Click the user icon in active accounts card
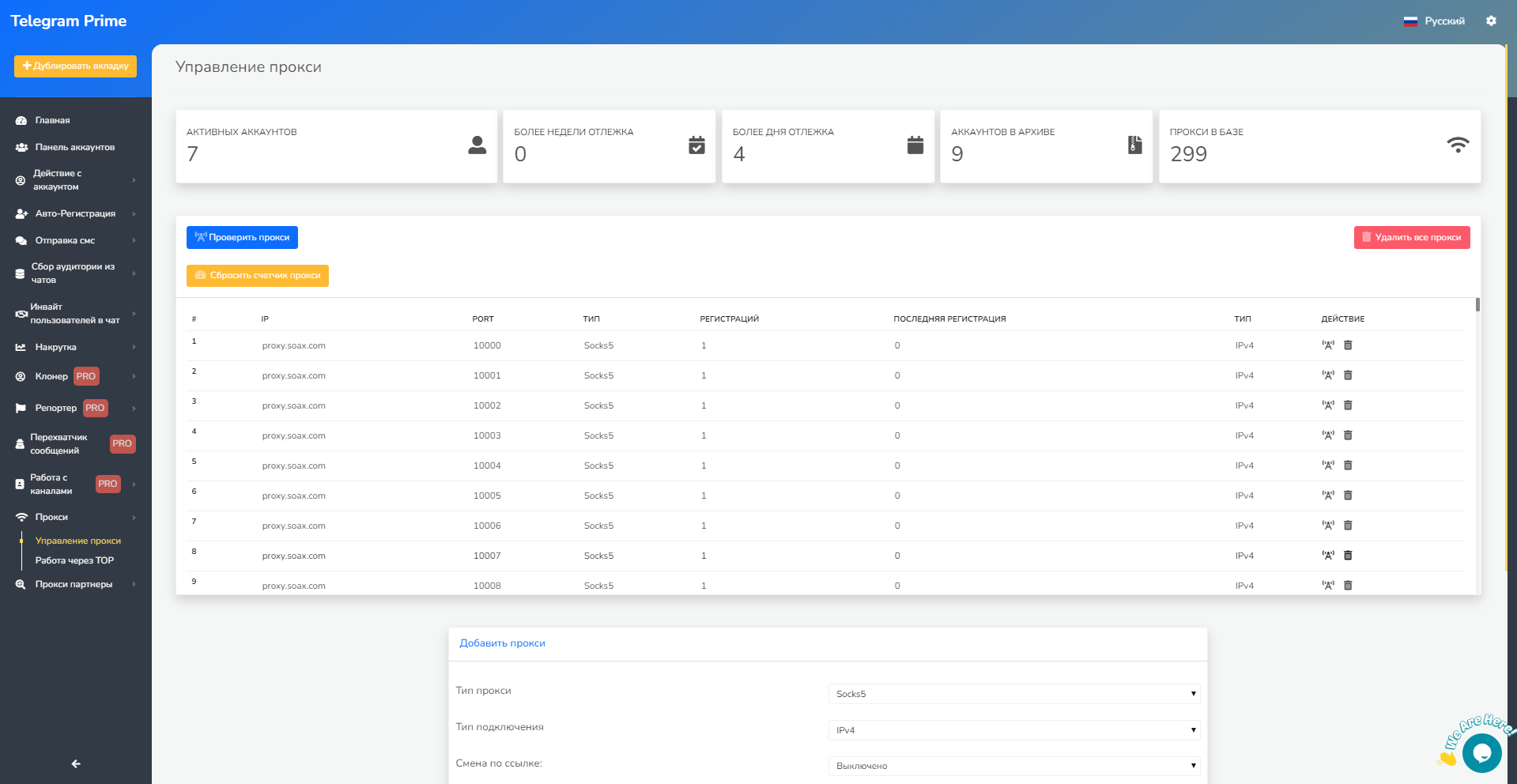This screenshot has width=1517, height=784. click(477, 145)
